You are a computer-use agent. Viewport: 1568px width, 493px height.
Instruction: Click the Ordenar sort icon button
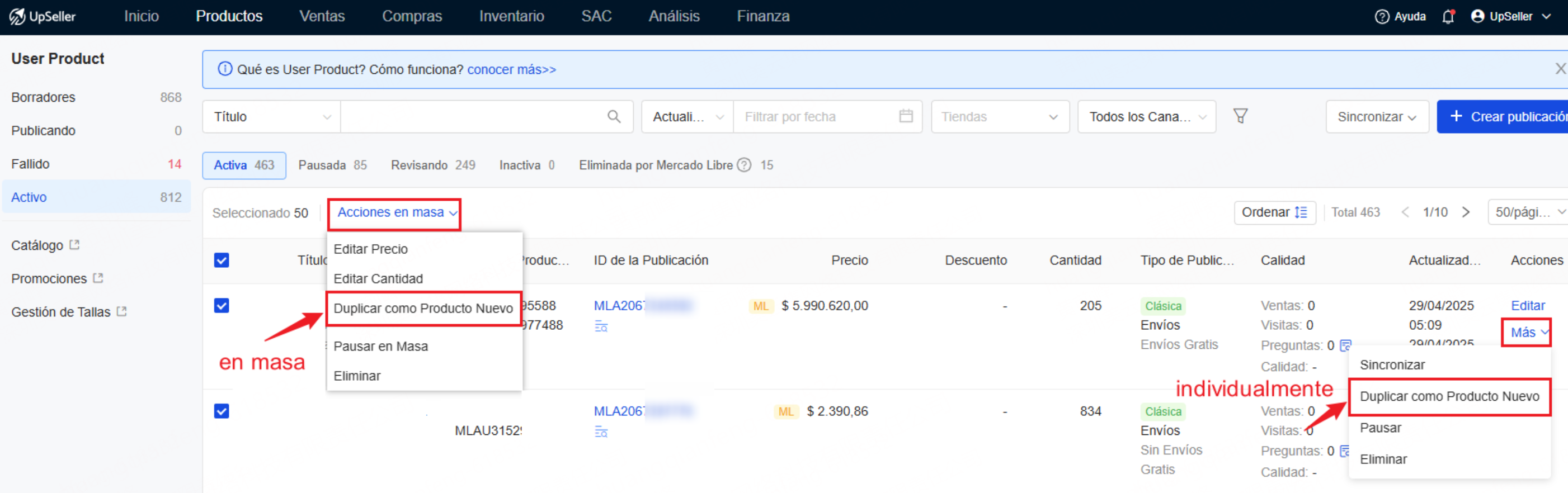click(x=1275, y=213)
